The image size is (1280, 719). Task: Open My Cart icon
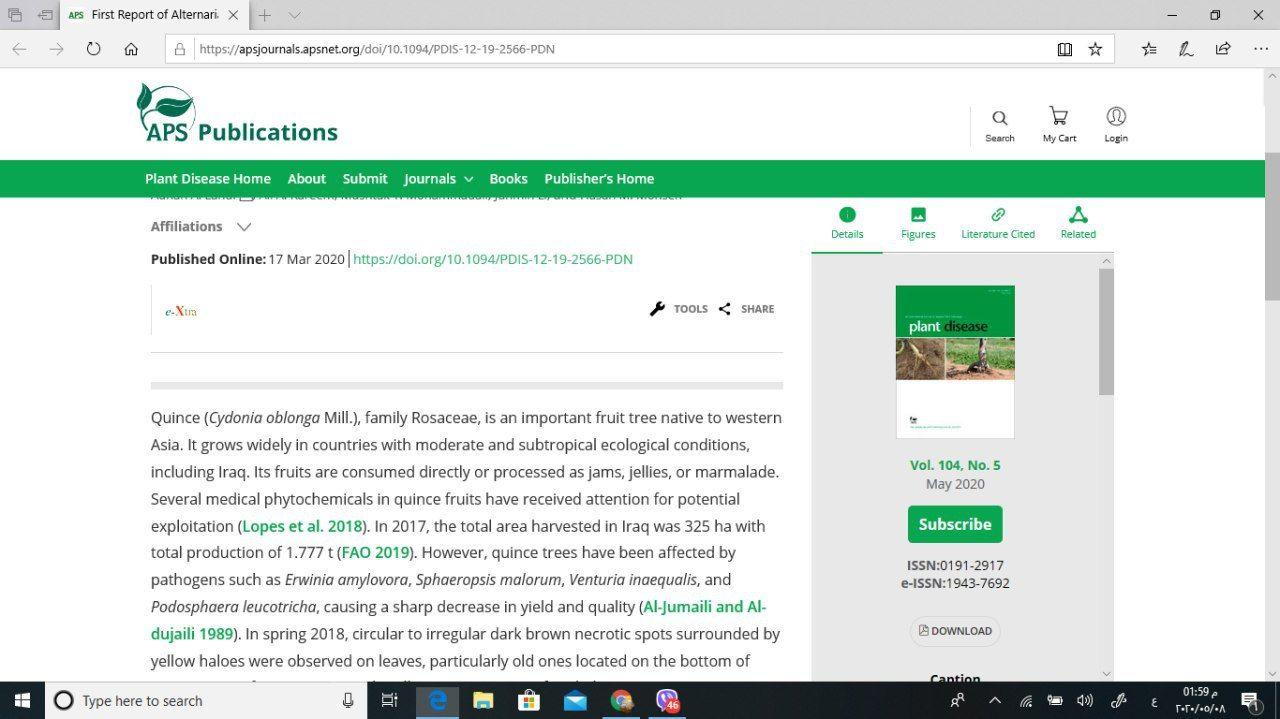[x=1058, y=118]
